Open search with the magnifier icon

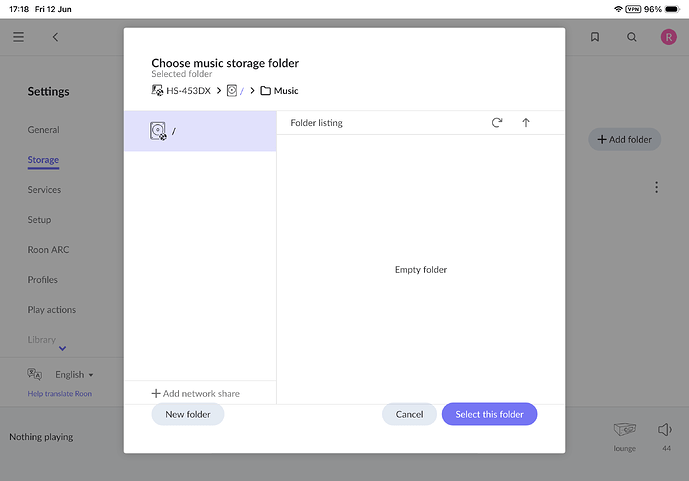point(631,37)
